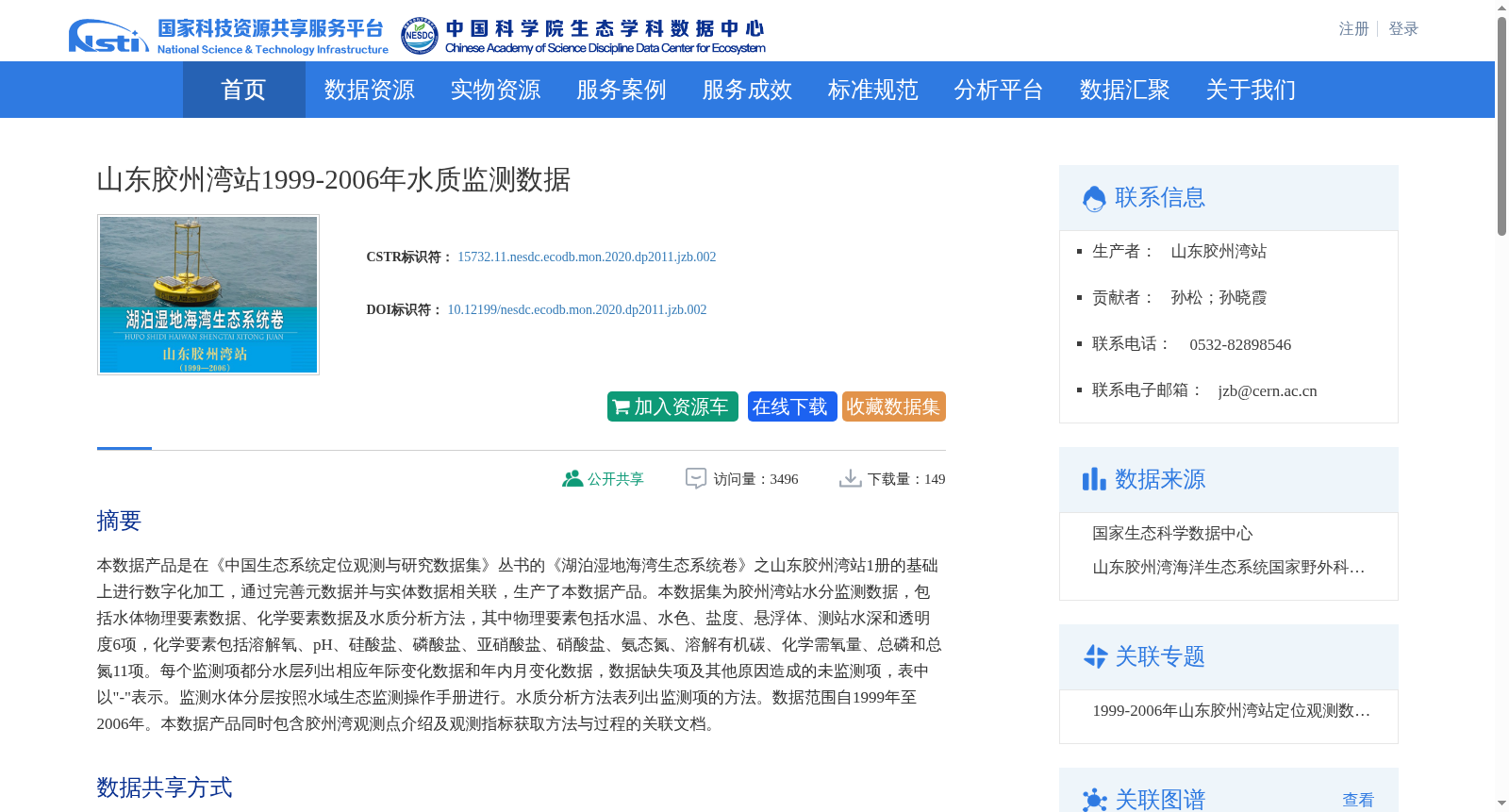The height and width of the screenshot is (812, 1509).
Task: Click 下载量：149 text
Action: (906, 479)
